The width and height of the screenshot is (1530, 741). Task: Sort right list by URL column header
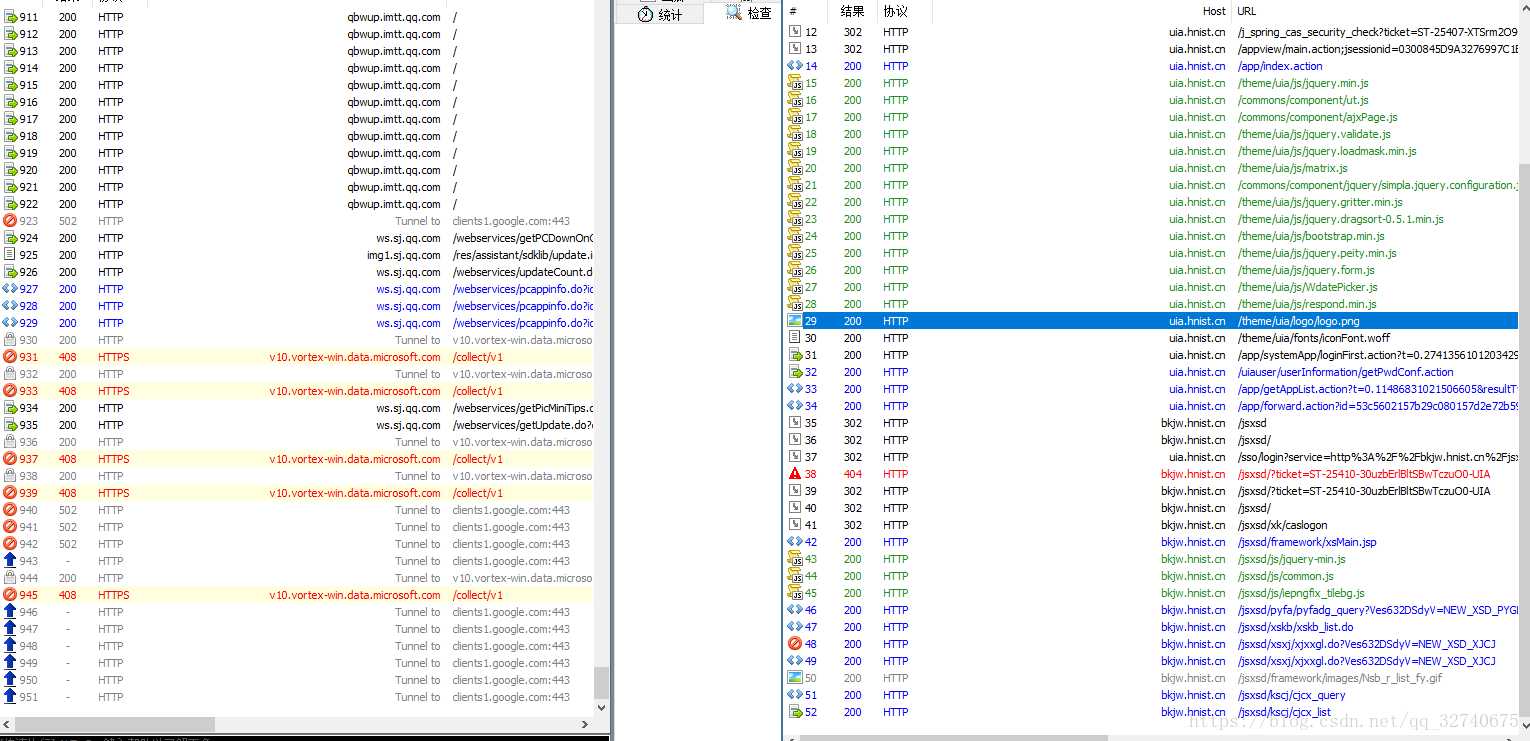point(1375,11)
